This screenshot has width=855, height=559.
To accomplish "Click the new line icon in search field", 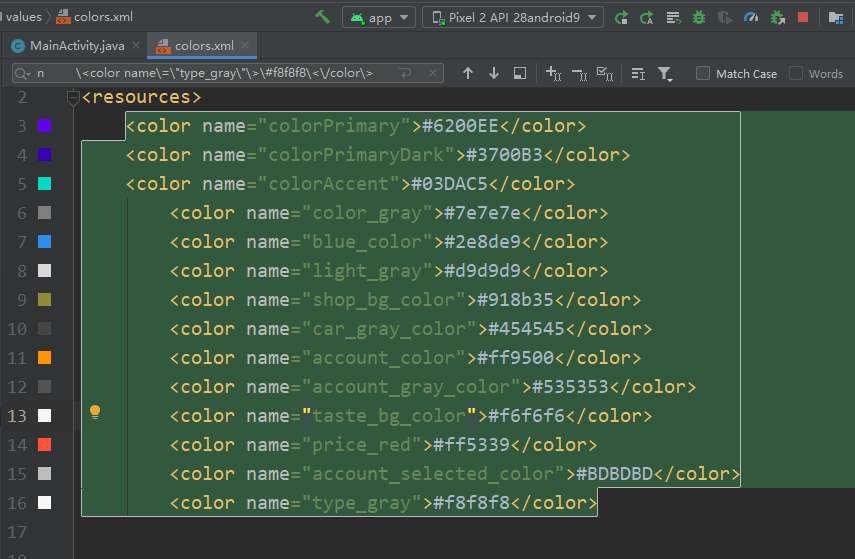I will click(405, 73).
